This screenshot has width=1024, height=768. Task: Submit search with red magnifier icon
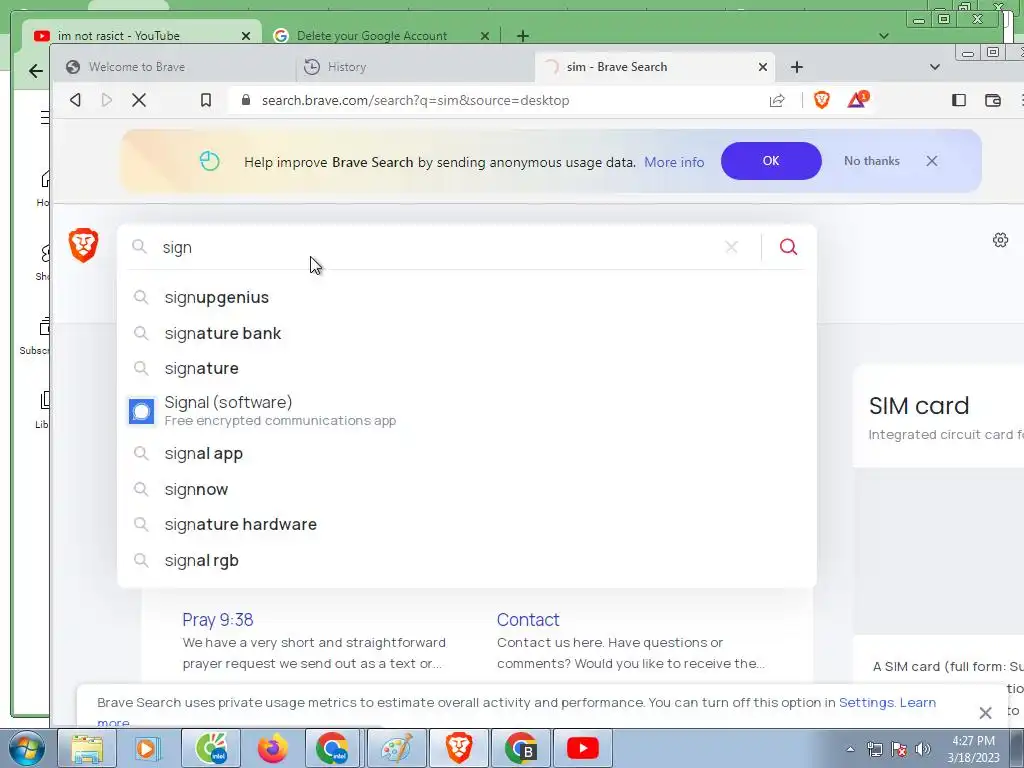pyautogui.click(x=788, y=247)
